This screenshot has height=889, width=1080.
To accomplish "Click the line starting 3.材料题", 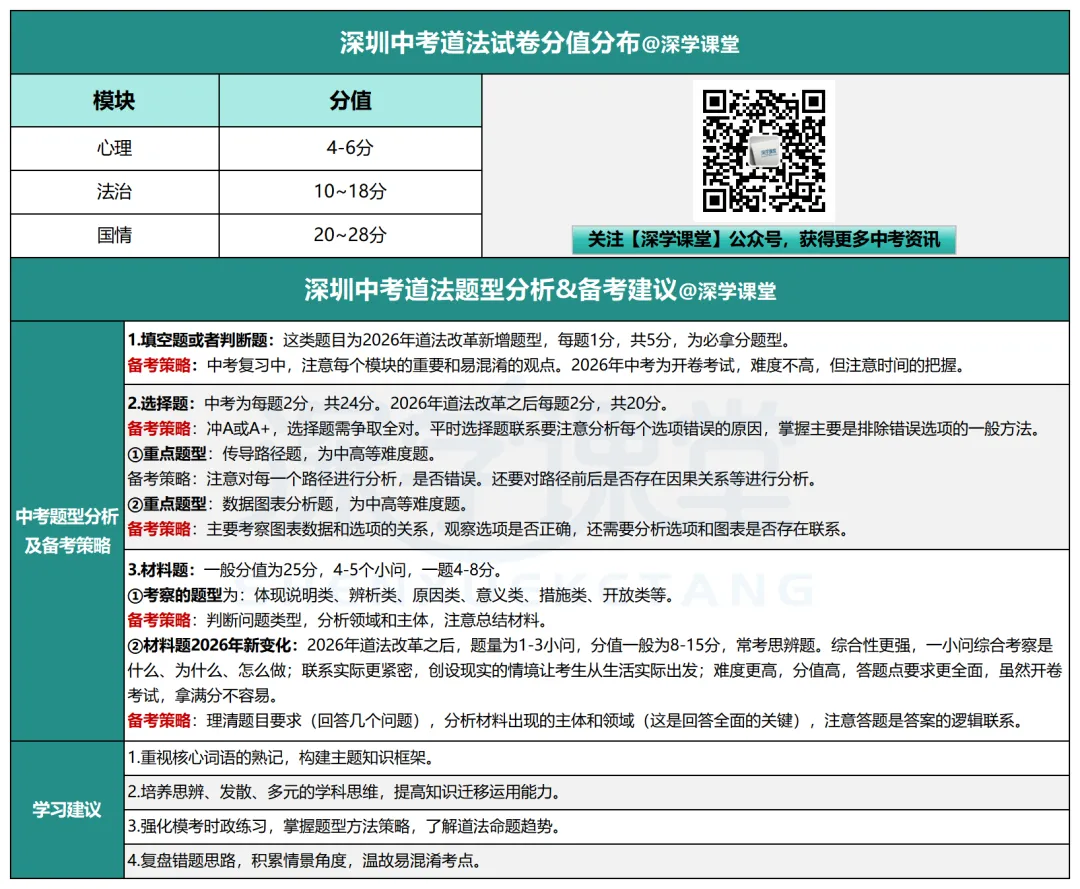I will (315, 570).
